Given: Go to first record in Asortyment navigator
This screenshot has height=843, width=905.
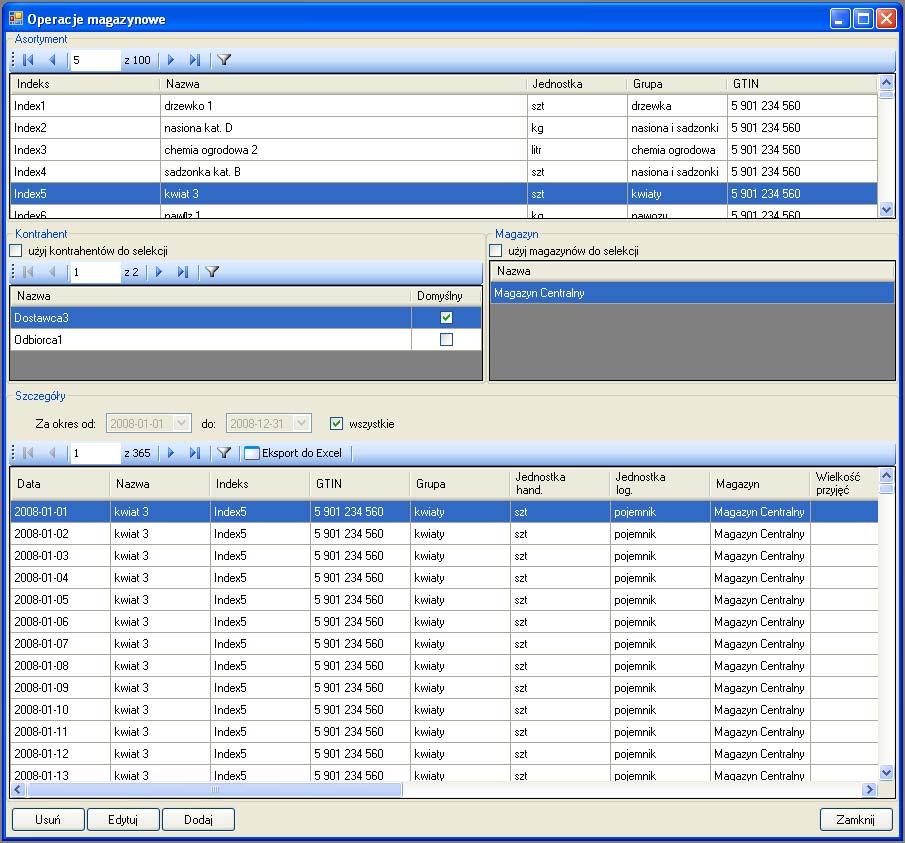Looking at the screenshot, I should (28, 60).
